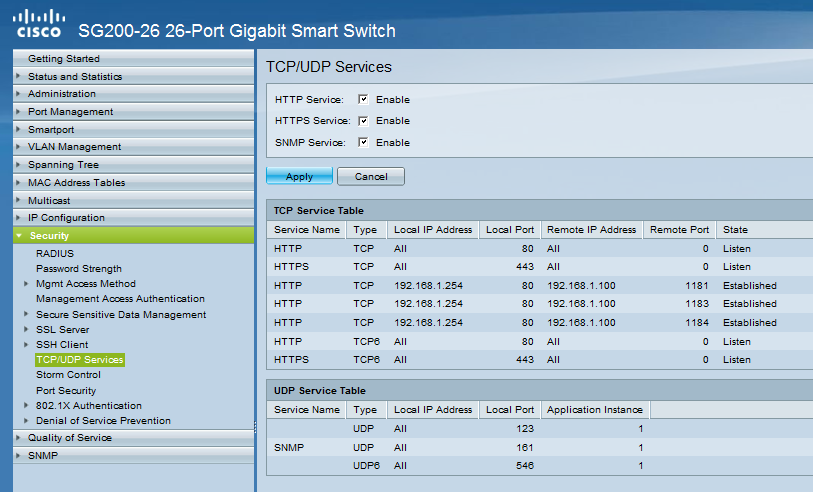This screenshot has height=492, width=813.
Task: Expand the Administration arrow
Action: pos(18,94)
